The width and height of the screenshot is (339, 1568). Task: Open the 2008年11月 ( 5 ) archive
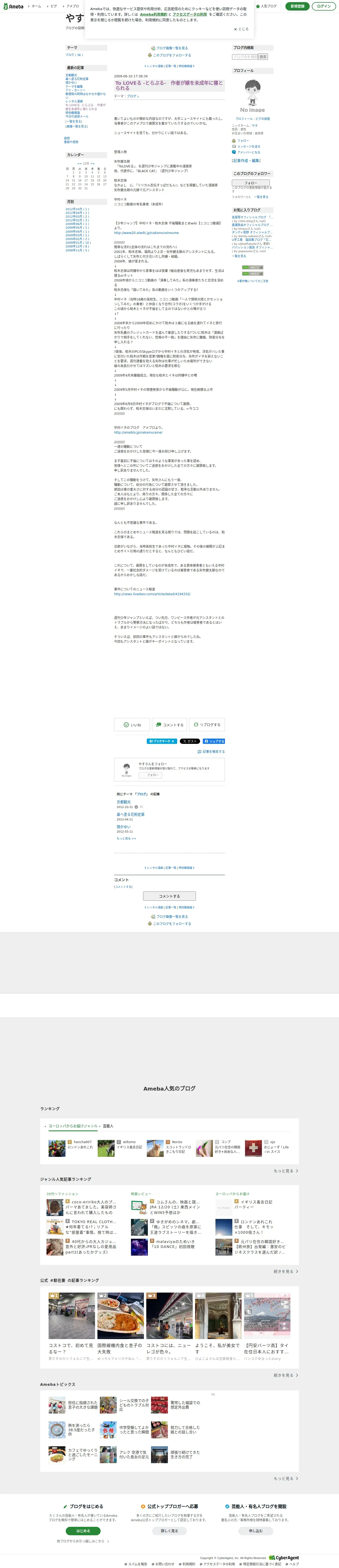coord(77,250)
